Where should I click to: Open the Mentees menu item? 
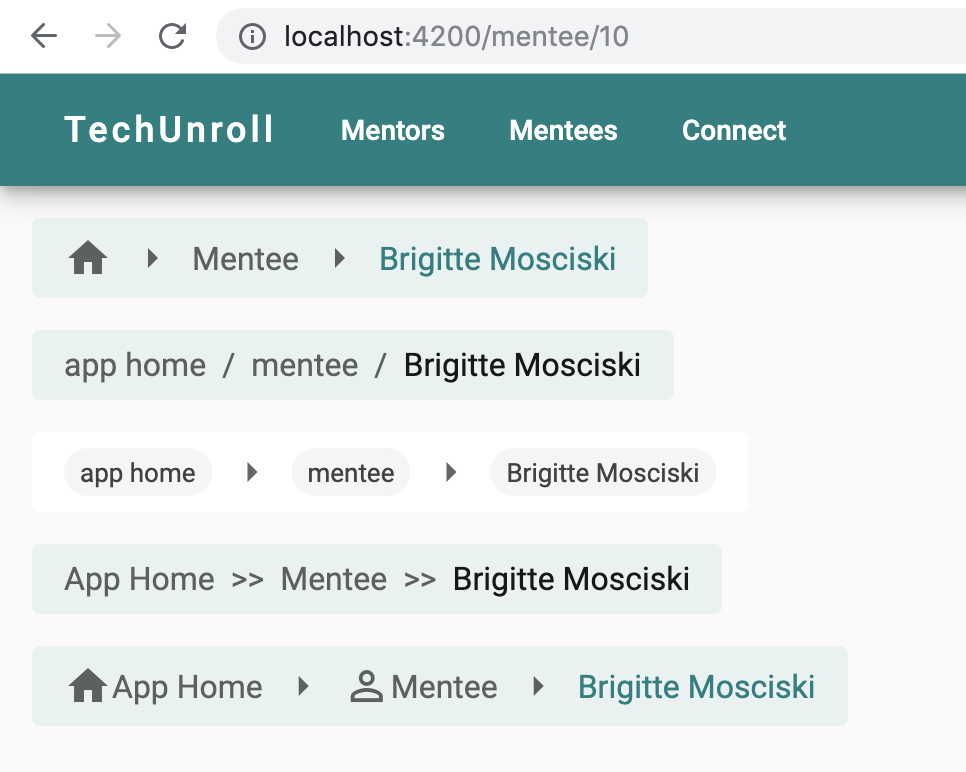[563, 130]
